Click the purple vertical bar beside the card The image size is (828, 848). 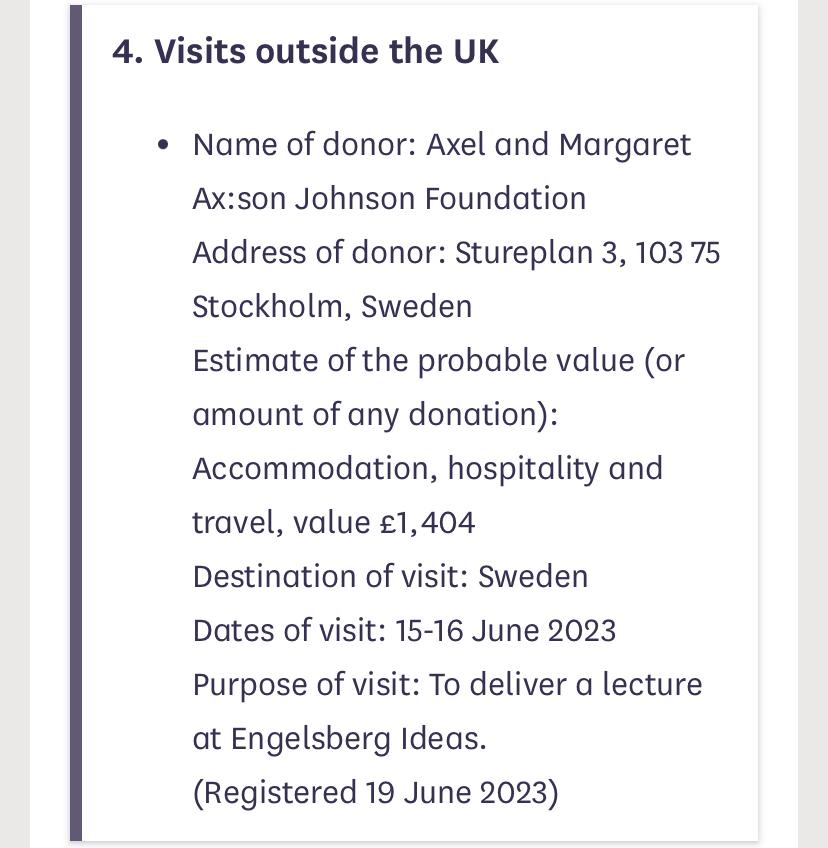76,423
